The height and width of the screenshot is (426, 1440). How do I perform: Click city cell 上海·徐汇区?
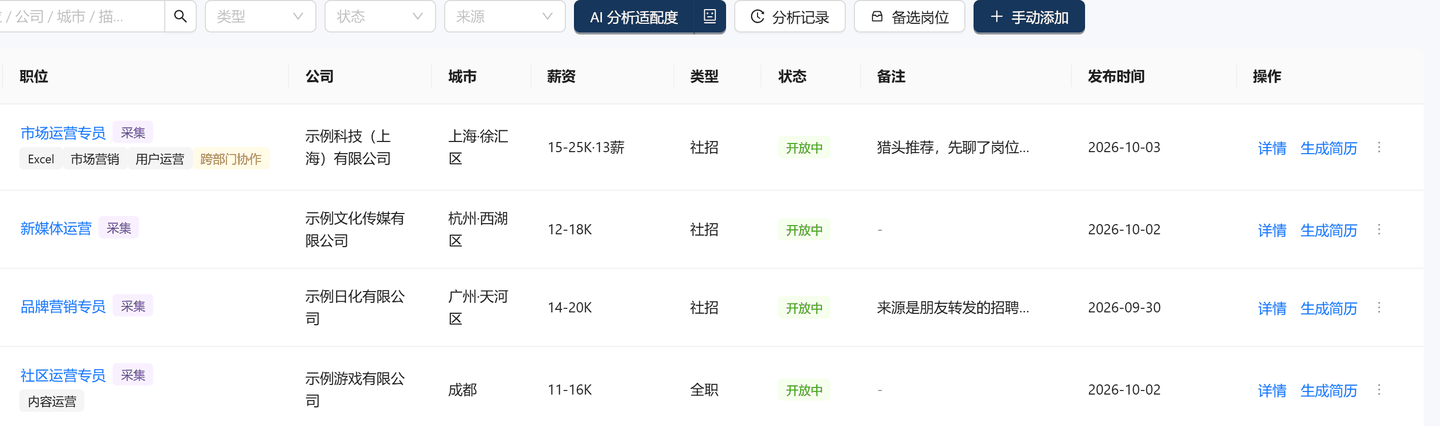point(478,147)
